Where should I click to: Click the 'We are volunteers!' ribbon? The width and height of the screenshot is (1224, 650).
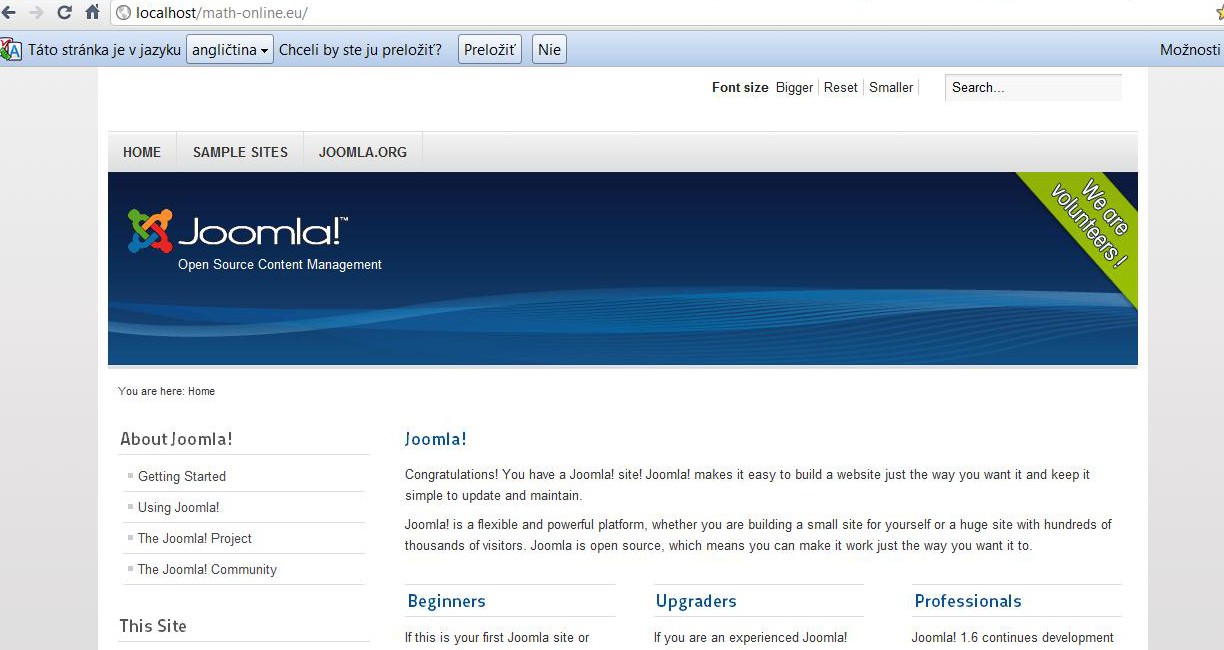coord(1090,226)
